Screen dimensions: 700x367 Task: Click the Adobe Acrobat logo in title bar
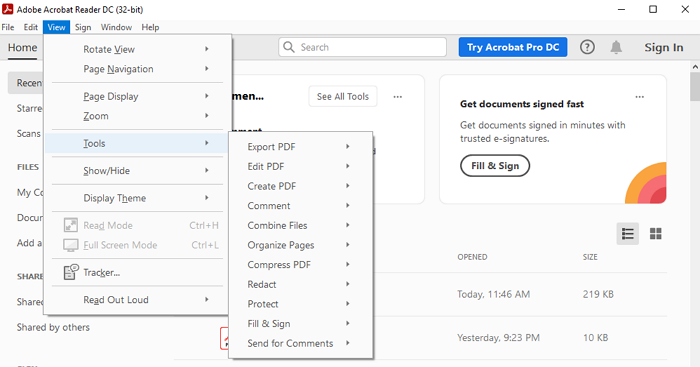[8, 9]
